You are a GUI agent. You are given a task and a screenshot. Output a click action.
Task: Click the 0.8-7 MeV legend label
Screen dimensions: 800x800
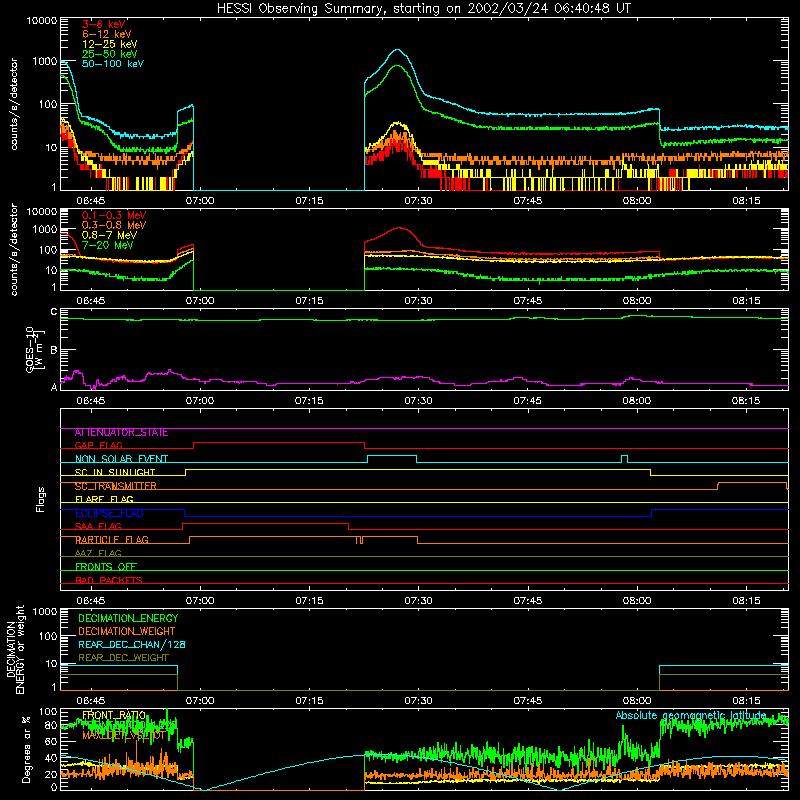point(109,235)
